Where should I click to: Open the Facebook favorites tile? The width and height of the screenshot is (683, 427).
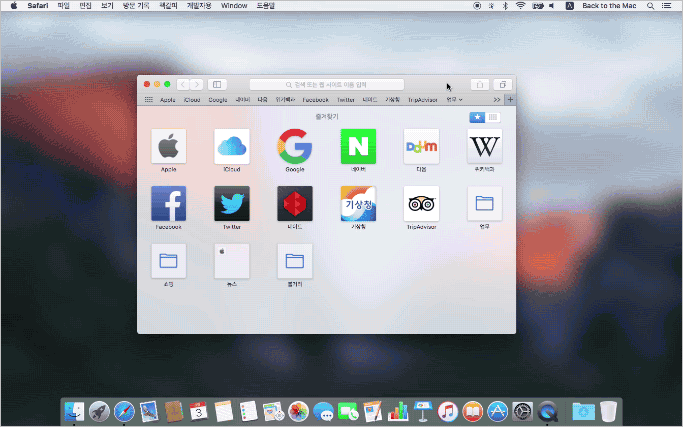169,203
